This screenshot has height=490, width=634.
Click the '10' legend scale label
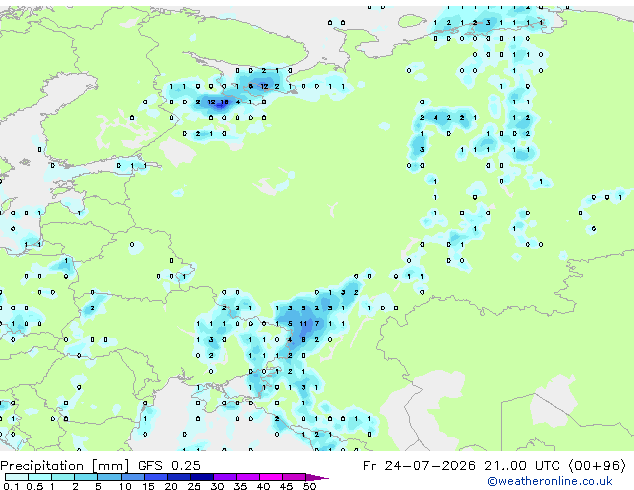click(125, 486)
